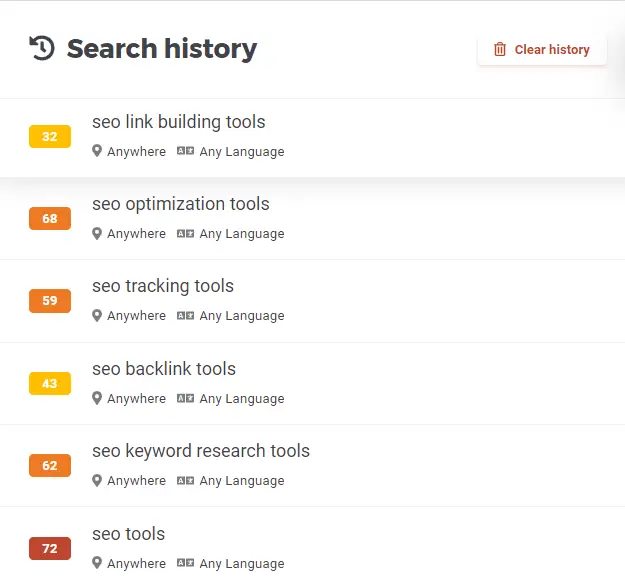
Task: Click the Clear history button
Action: (x=542, y=49)
